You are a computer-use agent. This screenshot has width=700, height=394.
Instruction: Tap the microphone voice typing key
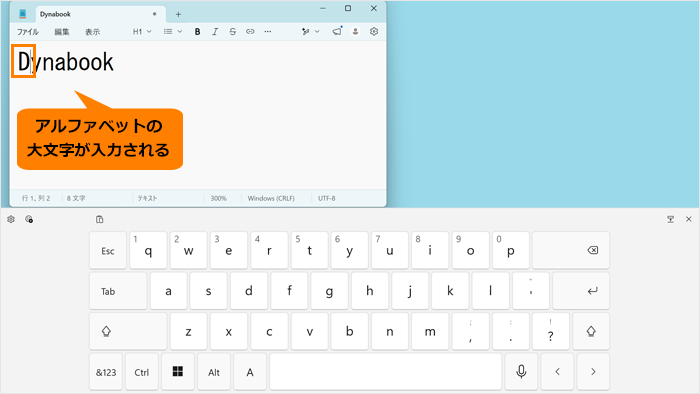point(521,372)
